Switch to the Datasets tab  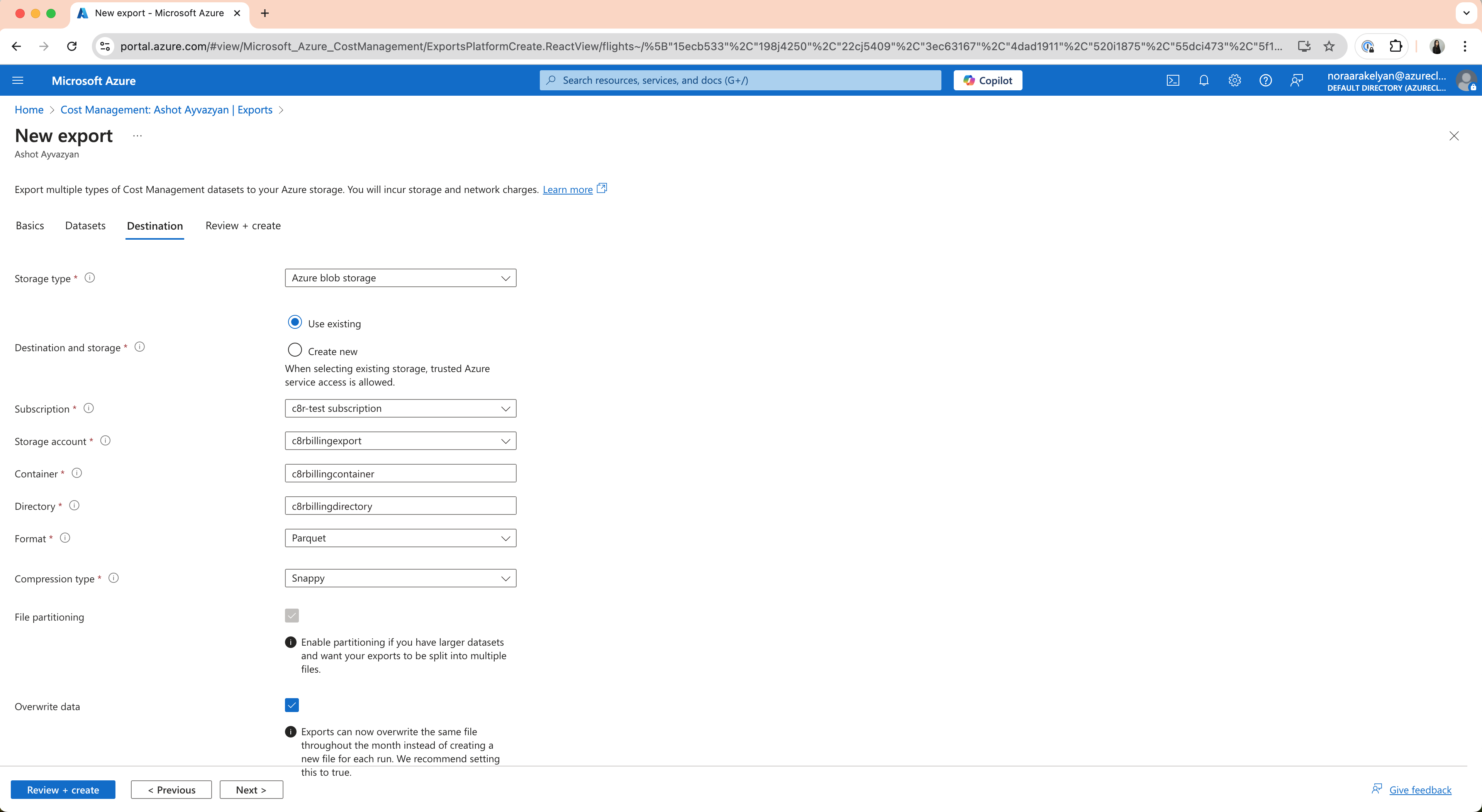pyautogui.click(x=85, y=225)
